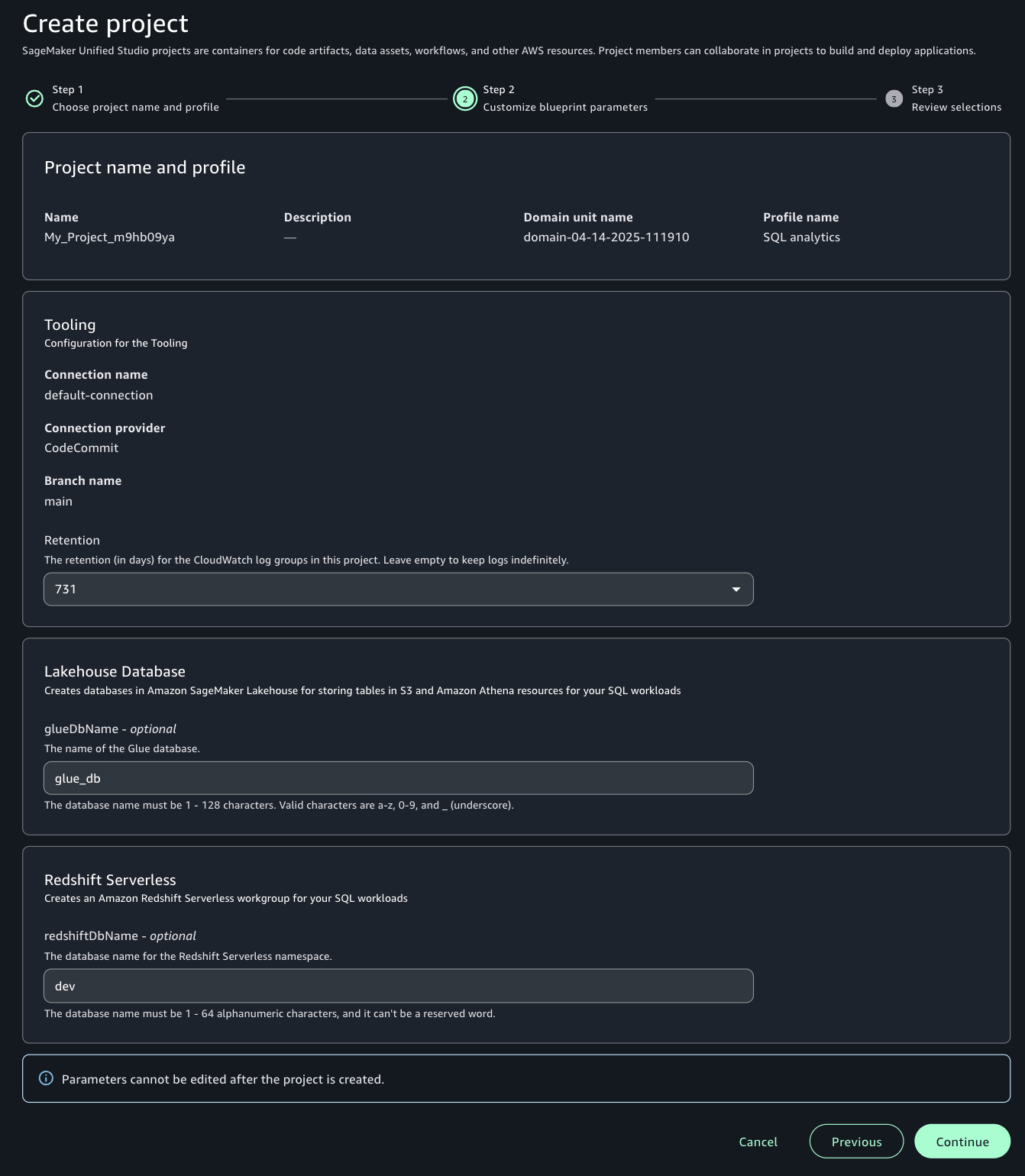1025x1176 pixels.
Task: Click the project name My_Project_m9hb09ya
Action: click(109, 237)
